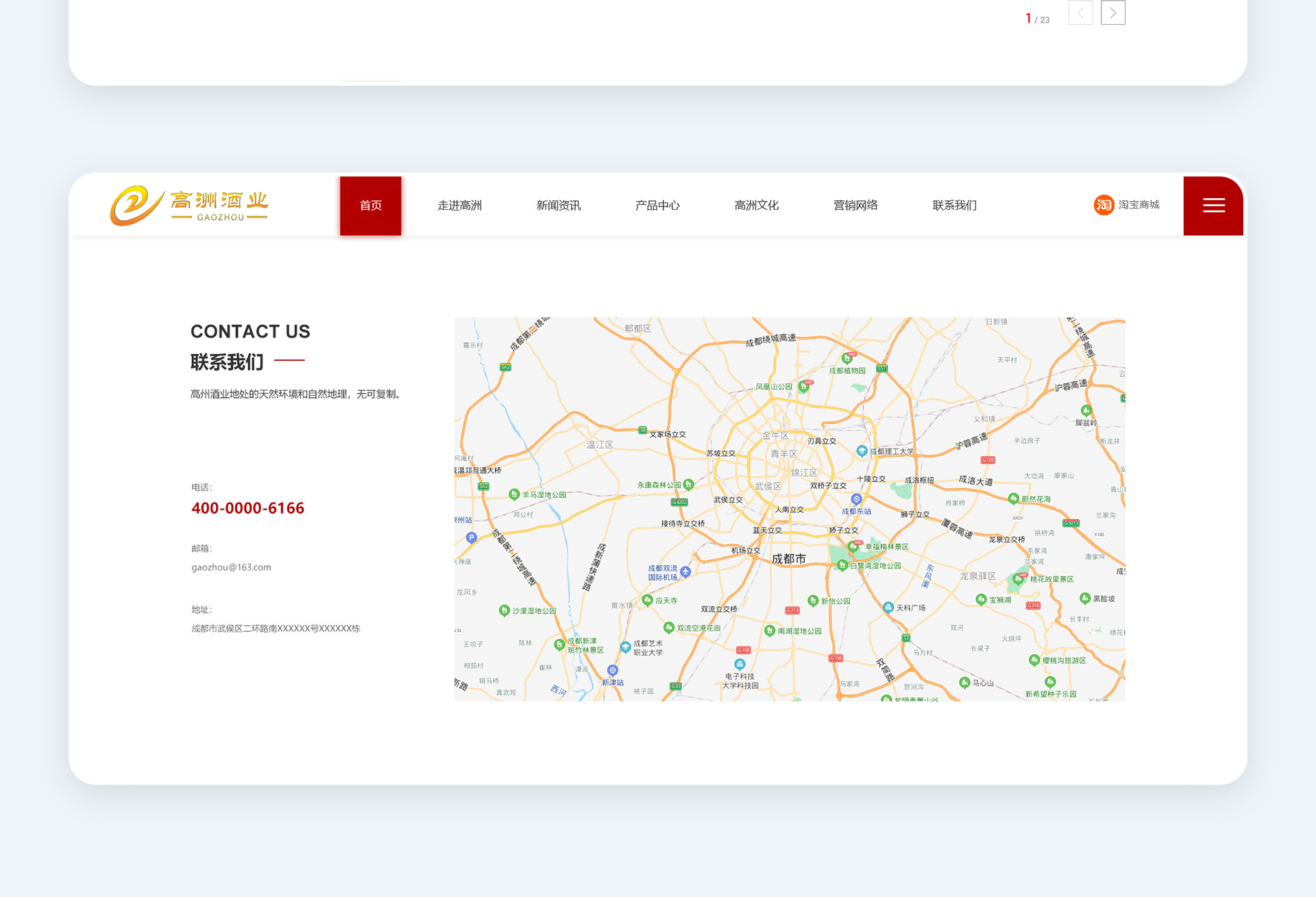Go to previous slide using left arrow
Image resolution: width=1316 pixels, height=897 pixels.
pyautogui.click(x=1080, y=13)
